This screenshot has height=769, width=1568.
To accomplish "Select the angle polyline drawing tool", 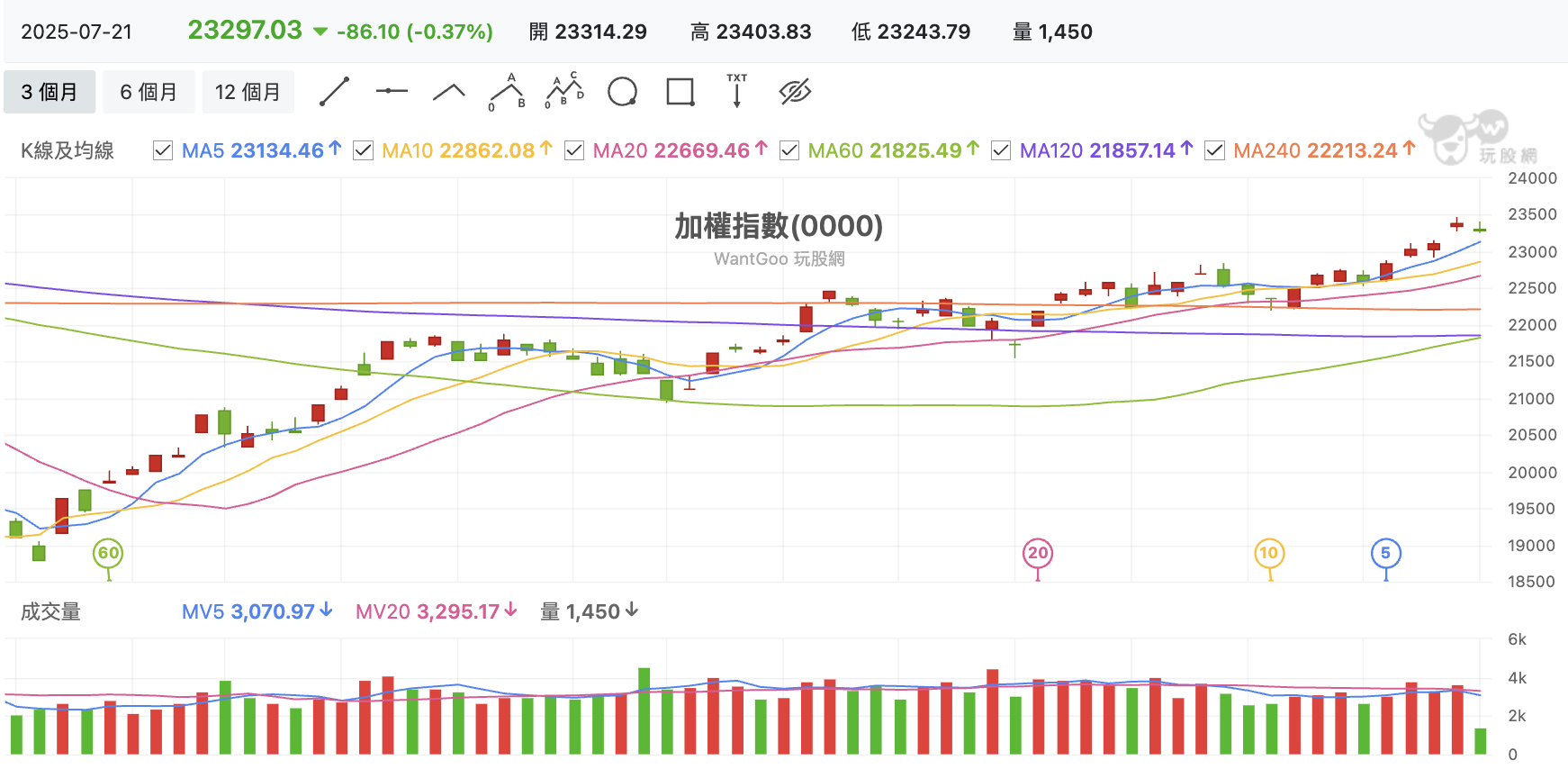I will pyautogui.click(x=449, y=91).
